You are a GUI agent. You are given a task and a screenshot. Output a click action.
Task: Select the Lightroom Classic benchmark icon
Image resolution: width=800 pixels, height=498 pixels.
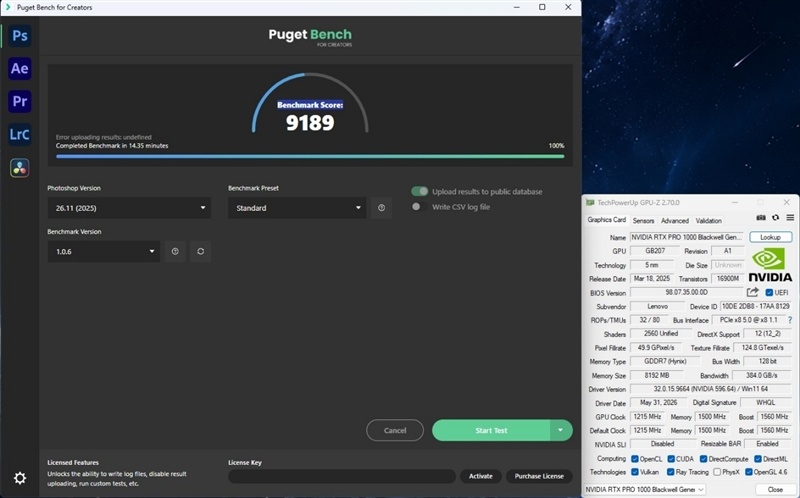point(19,135)
